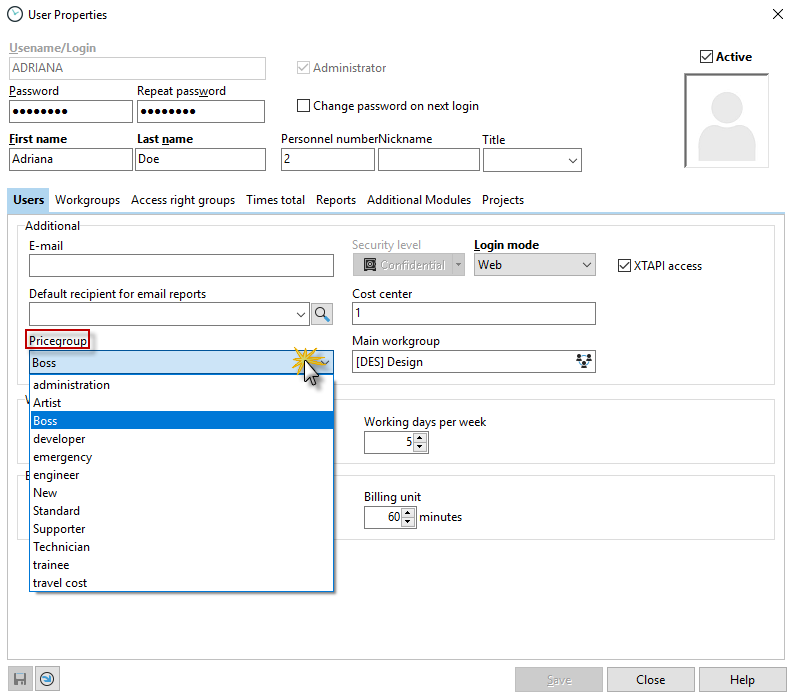Click the floppy disk save icon
Viewport: 790px width, 695px height.
19,679
